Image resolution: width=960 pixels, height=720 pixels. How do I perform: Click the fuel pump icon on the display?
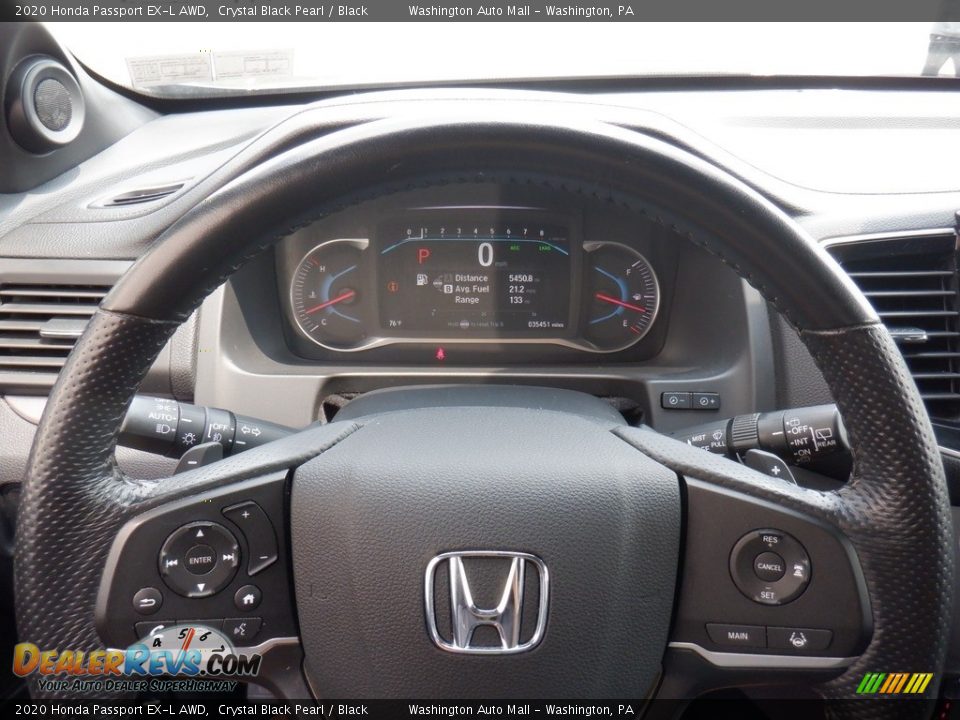(x=422, y=279)
